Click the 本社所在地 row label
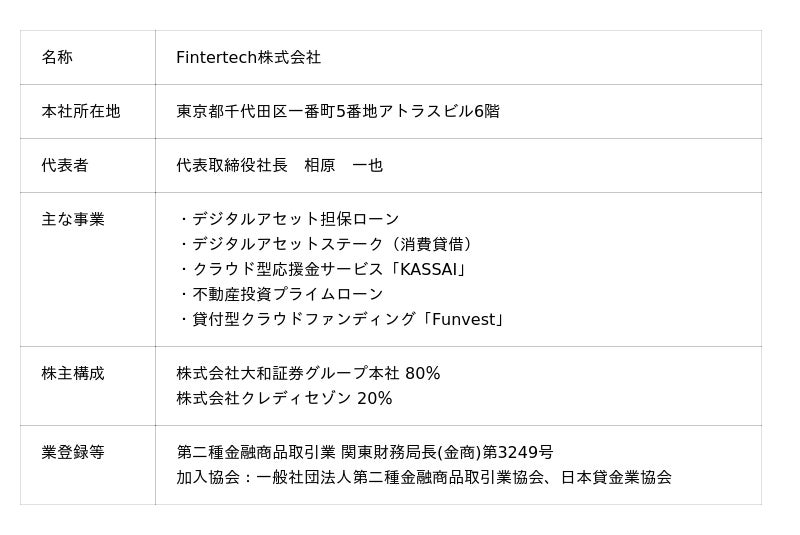The height and width of the screenshot is (535, 800). coord(80,112)
